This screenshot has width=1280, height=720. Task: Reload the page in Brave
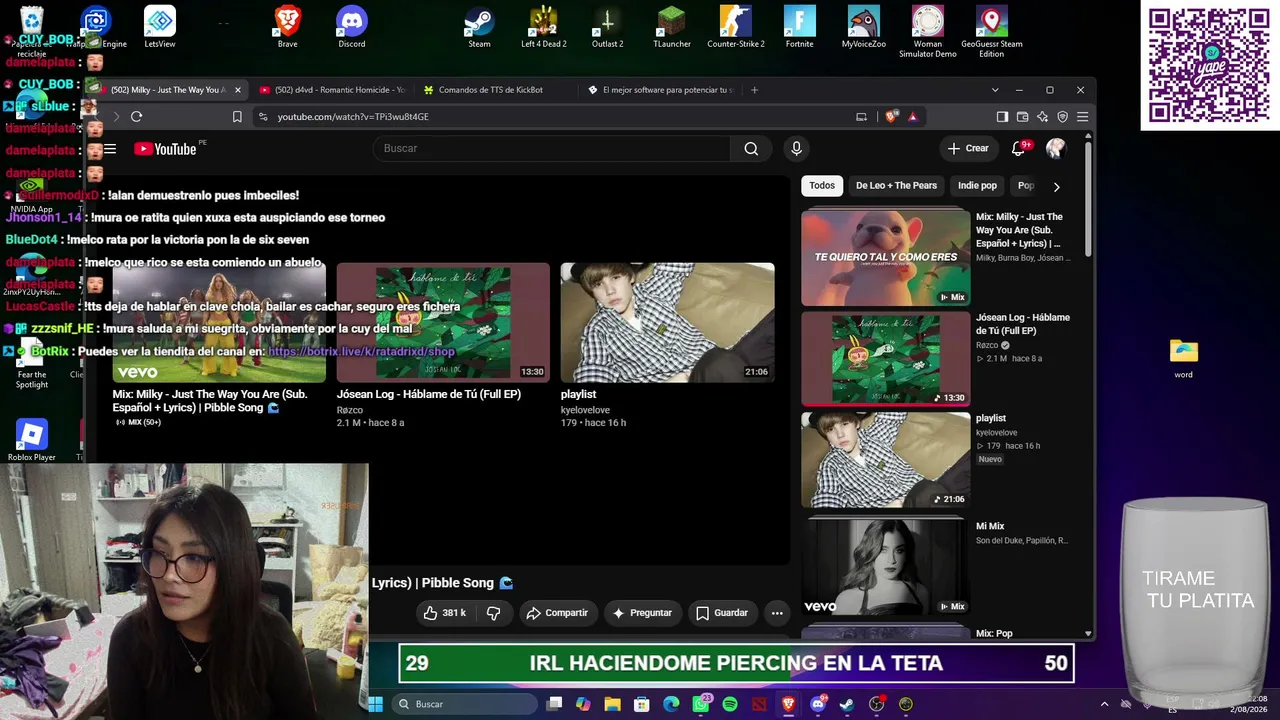click(136, 117)
